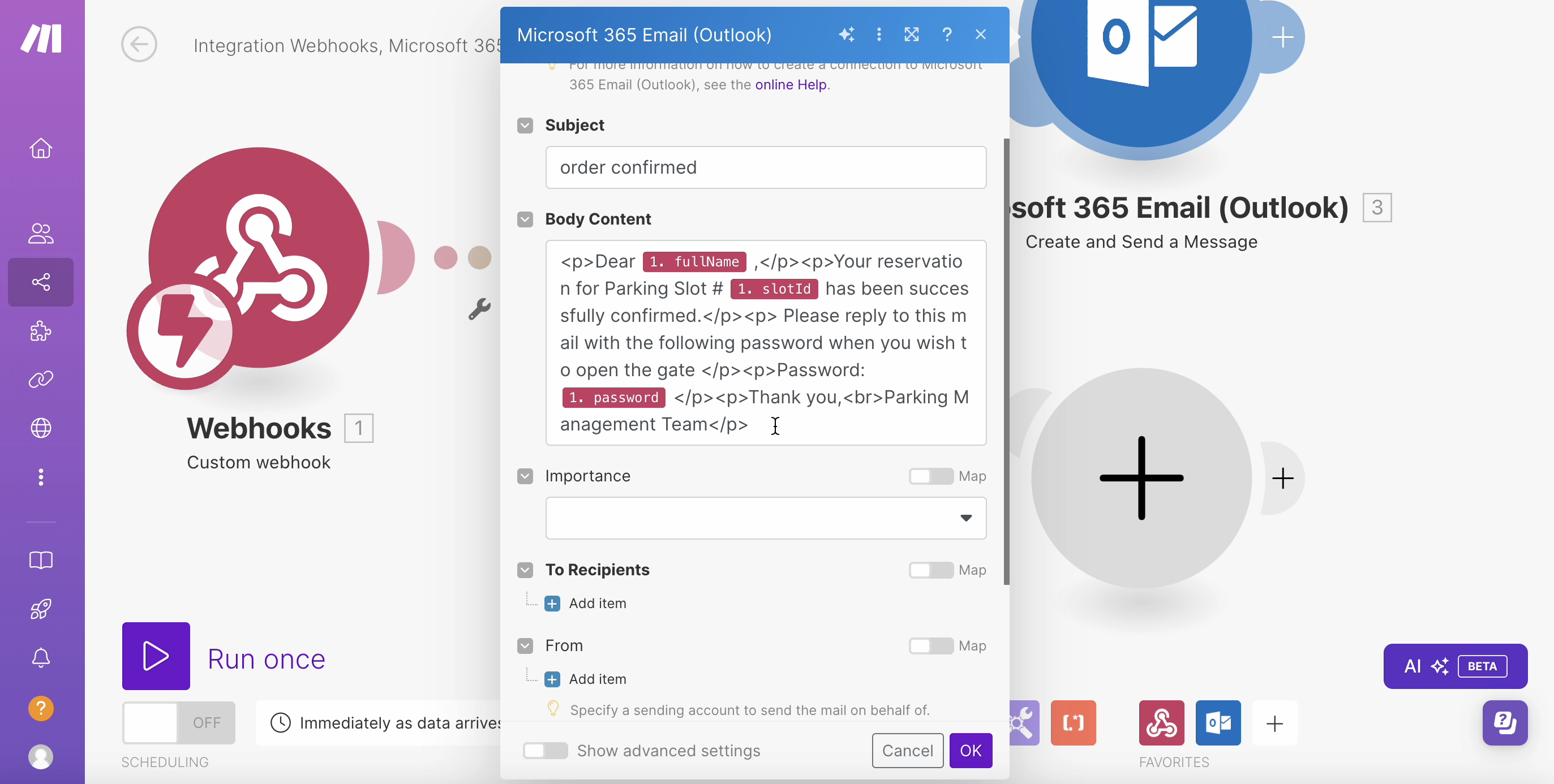Add item under From
1554x784 pixels.
point(585,679)
